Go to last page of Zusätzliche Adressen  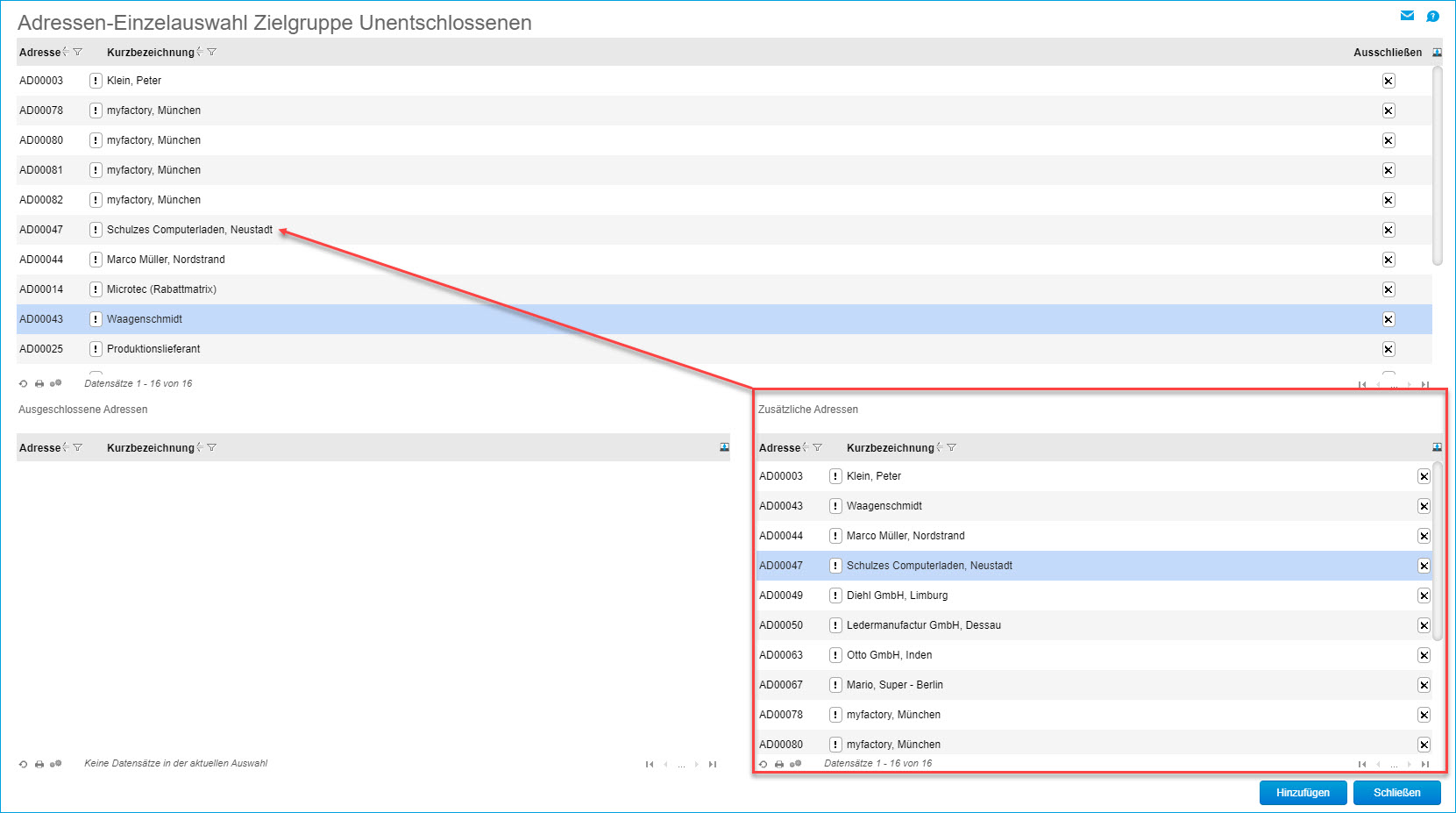pos(1425,764)
